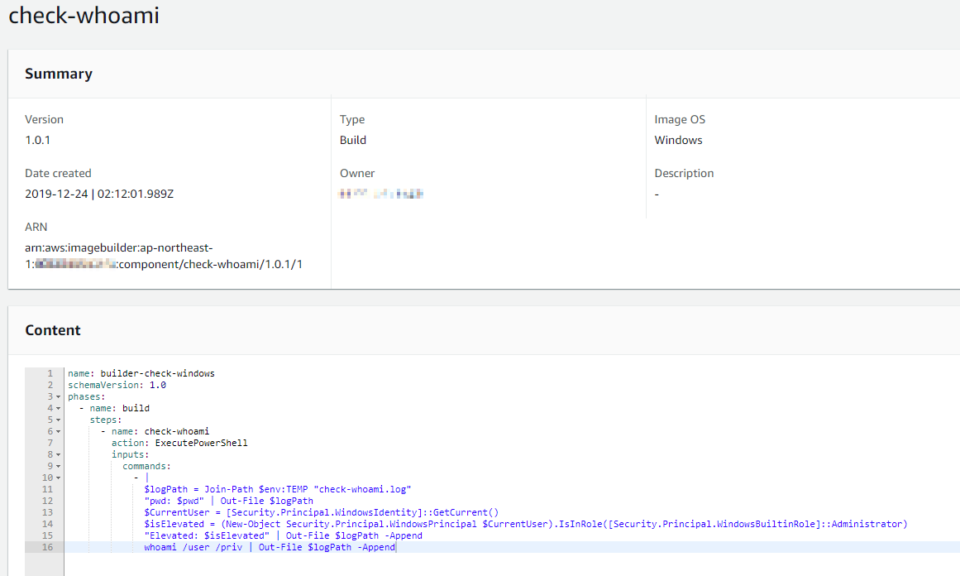
Task: Click the schemaVersion 1.0 line
Action: [117, 385]
